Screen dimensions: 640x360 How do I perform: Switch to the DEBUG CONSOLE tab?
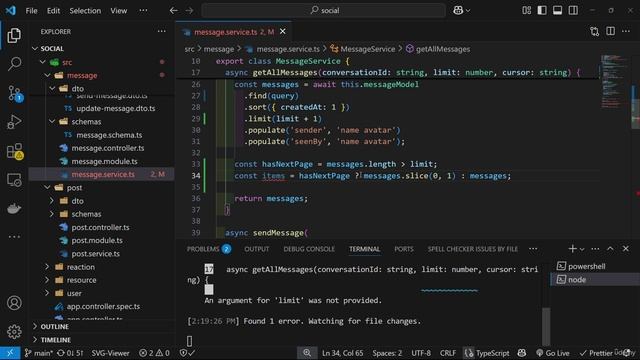point(309,249)
